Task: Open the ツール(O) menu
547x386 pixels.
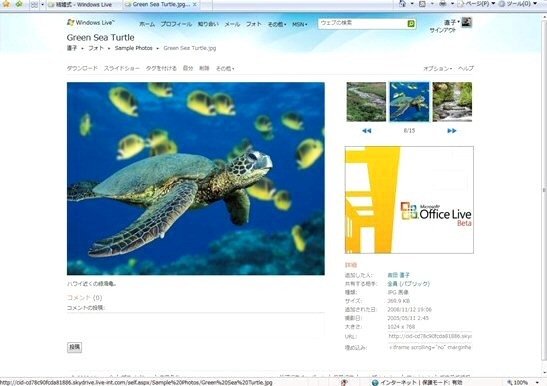Action: point(518,4)
